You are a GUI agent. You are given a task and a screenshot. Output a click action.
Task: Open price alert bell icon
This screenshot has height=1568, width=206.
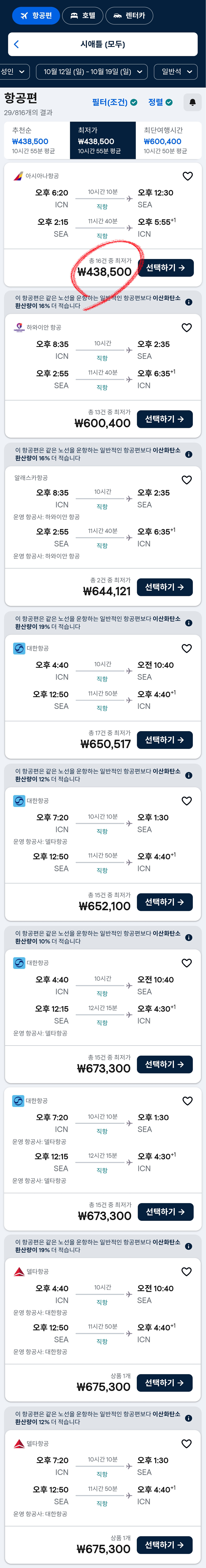[192, 102]
